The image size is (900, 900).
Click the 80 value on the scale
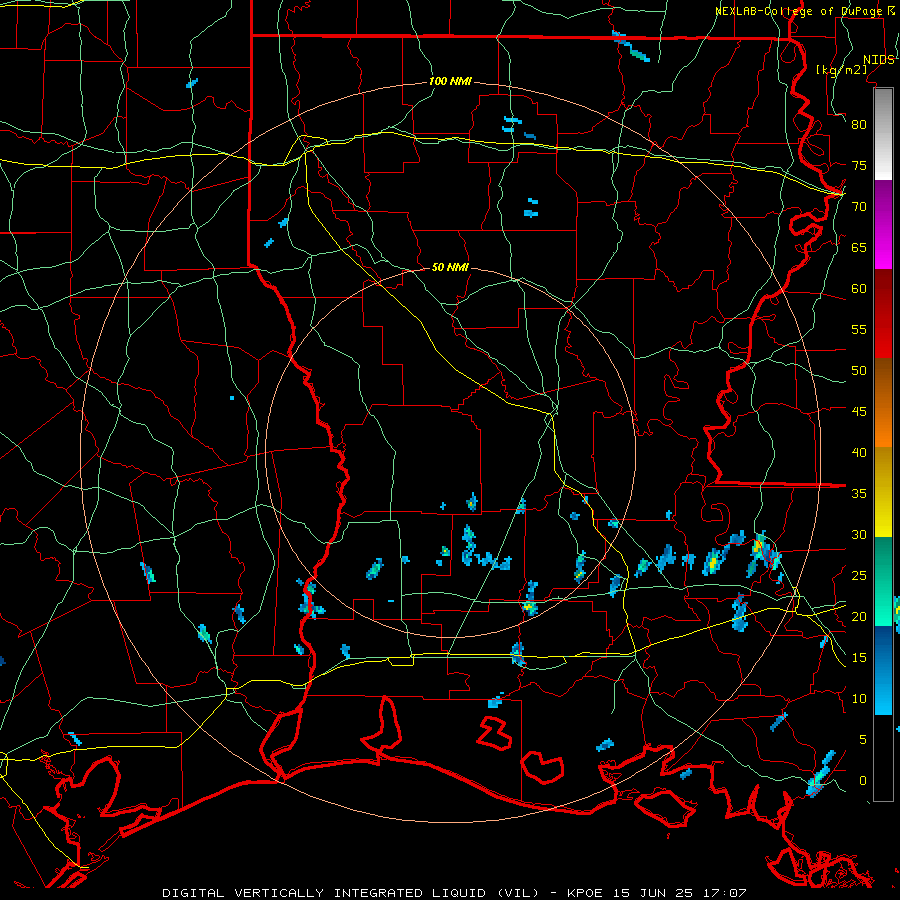[859, 125]
